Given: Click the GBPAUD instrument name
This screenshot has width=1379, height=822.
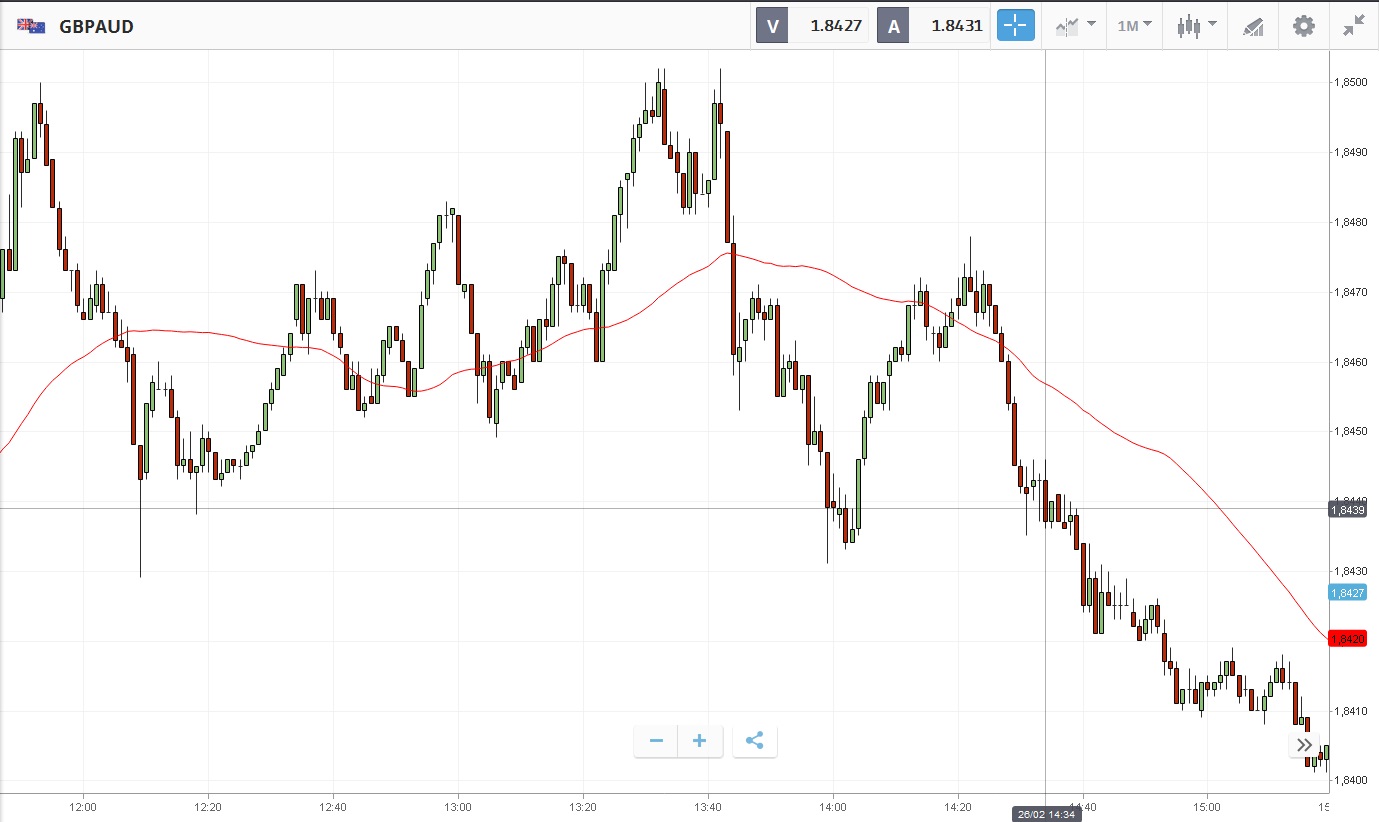Looking at the screenshot, I should pos(96,26).
